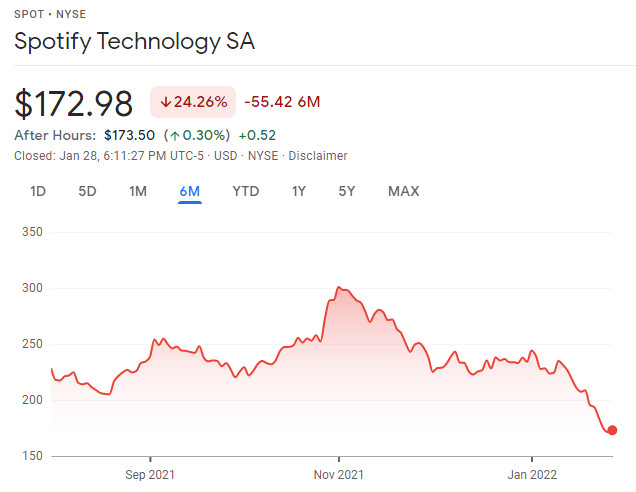Click the Jan 2022 axis label
This screenshot has height=492, width=636.
coord(532,474)
